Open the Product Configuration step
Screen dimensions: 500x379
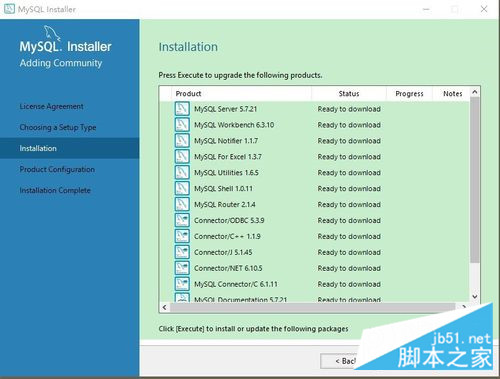coord(57,169)
